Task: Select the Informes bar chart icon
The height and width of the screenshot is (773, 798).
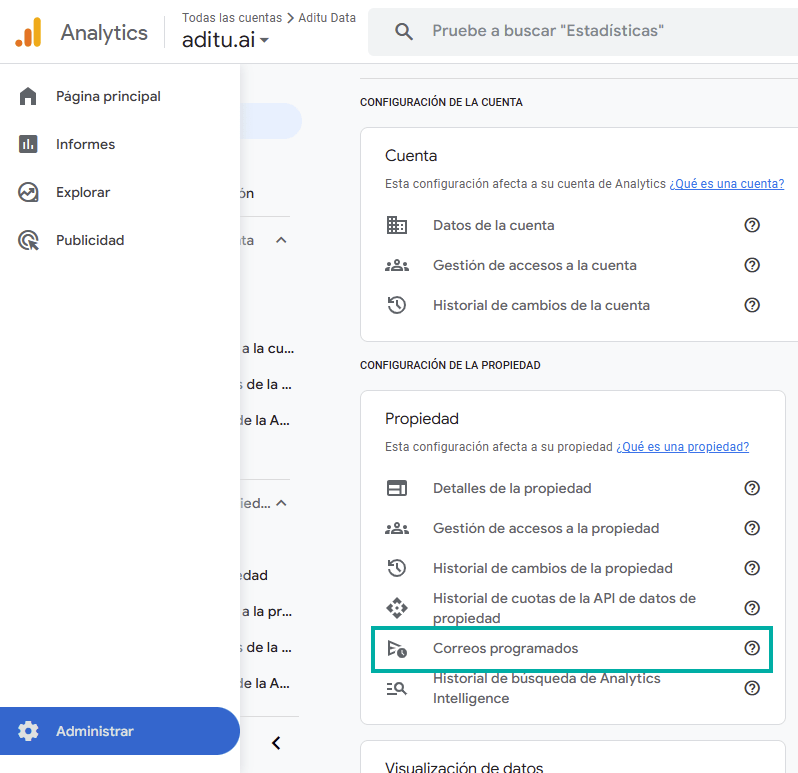Action: click(x=28, y=144)
